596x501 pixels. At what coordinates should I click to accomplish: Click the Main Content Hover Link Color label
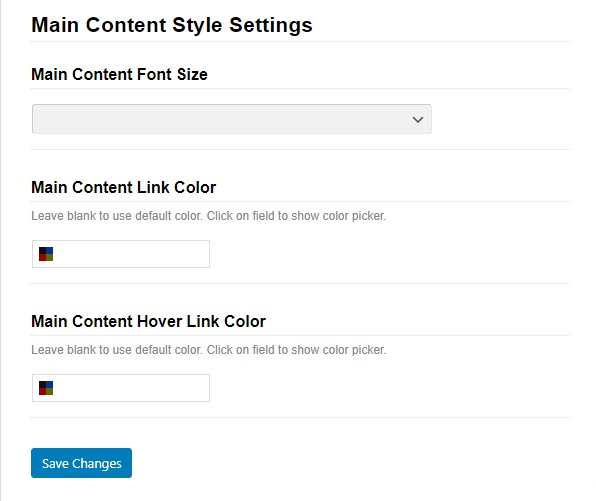click(x=148, y=322)
